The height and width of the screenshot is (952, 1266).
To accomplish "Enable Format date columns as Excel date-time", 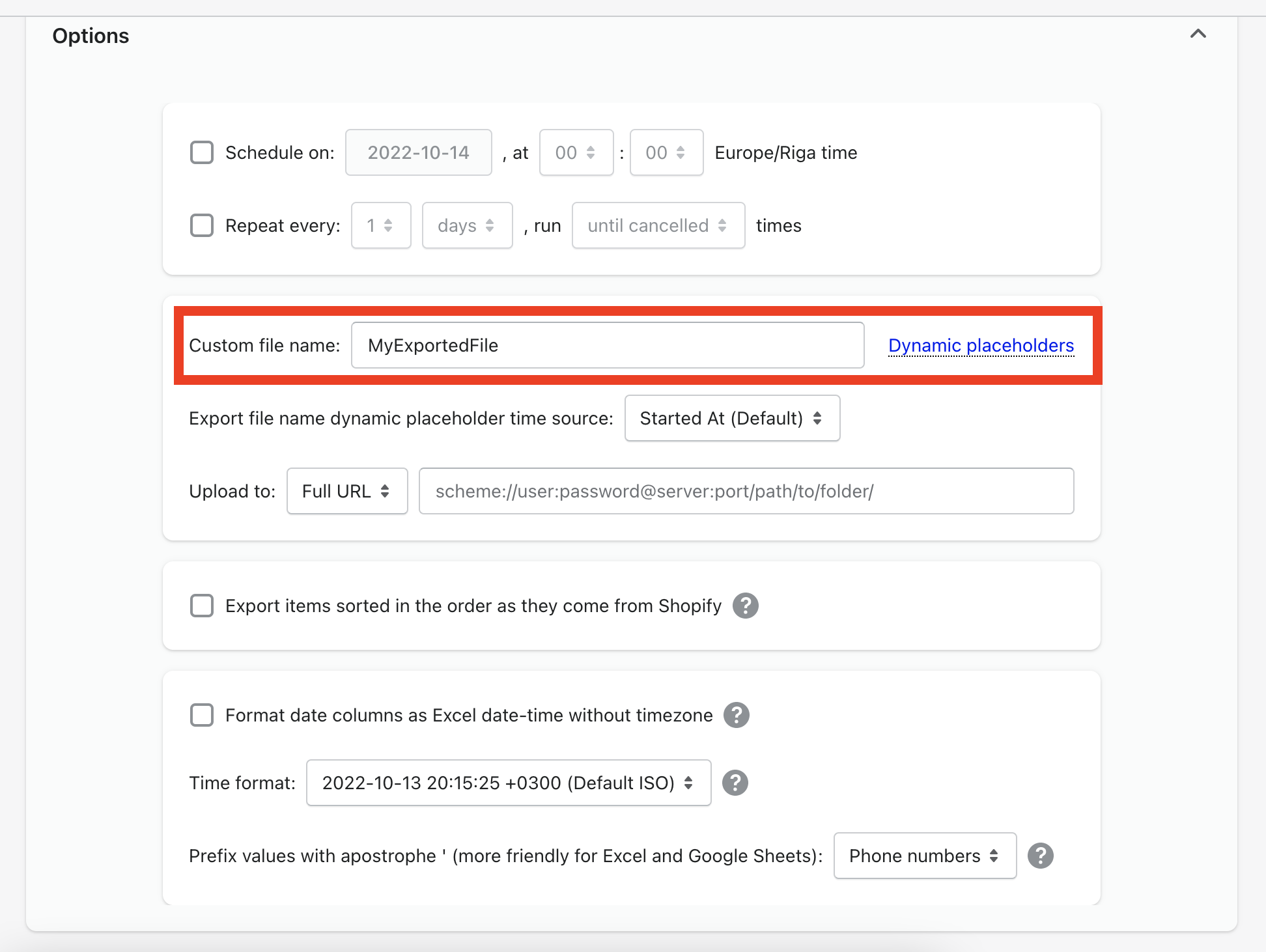I will tap(202, 715).
